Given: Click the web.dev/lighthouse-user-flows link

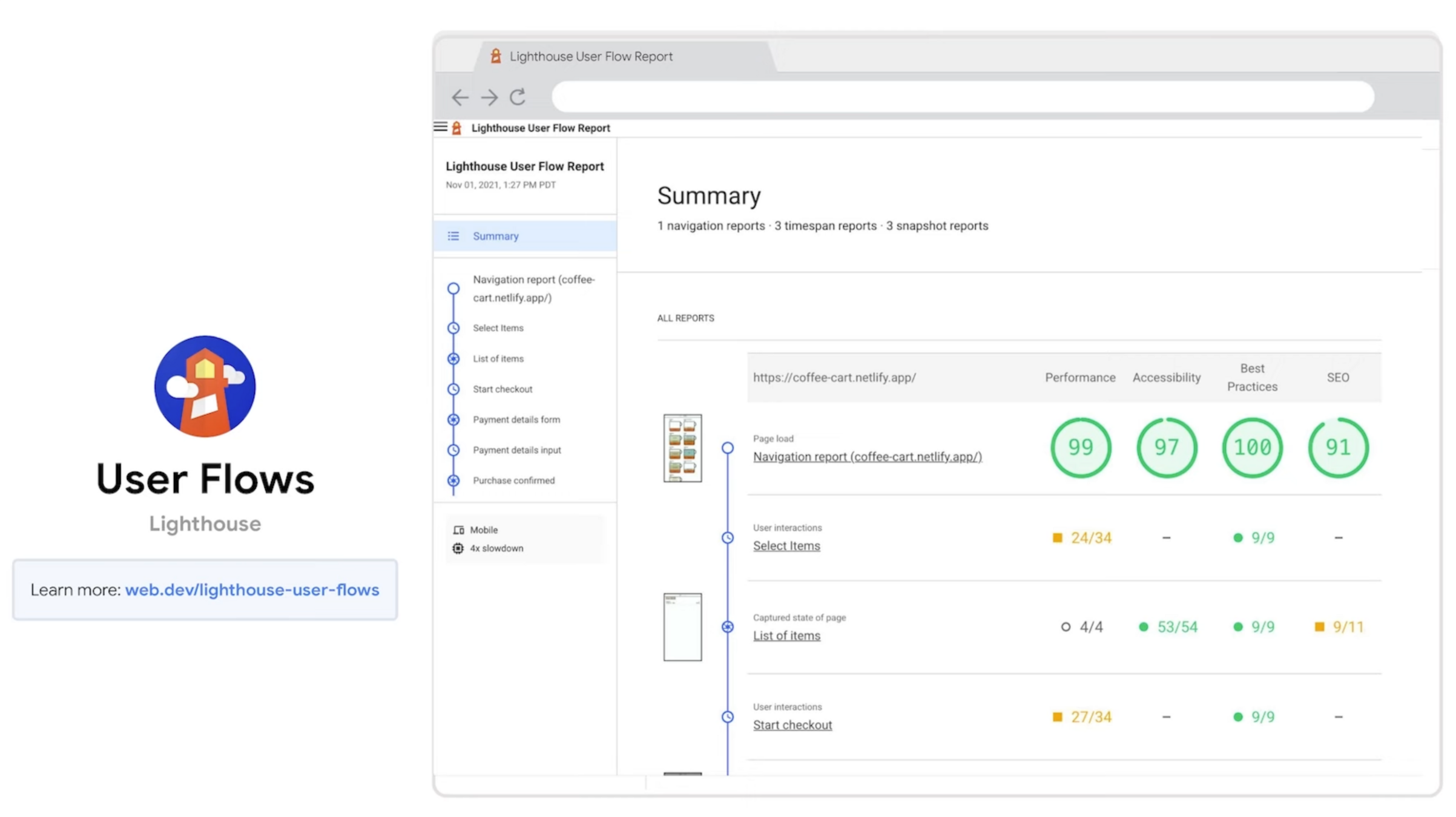Looking at the screenshot, I should pos(252,590).
